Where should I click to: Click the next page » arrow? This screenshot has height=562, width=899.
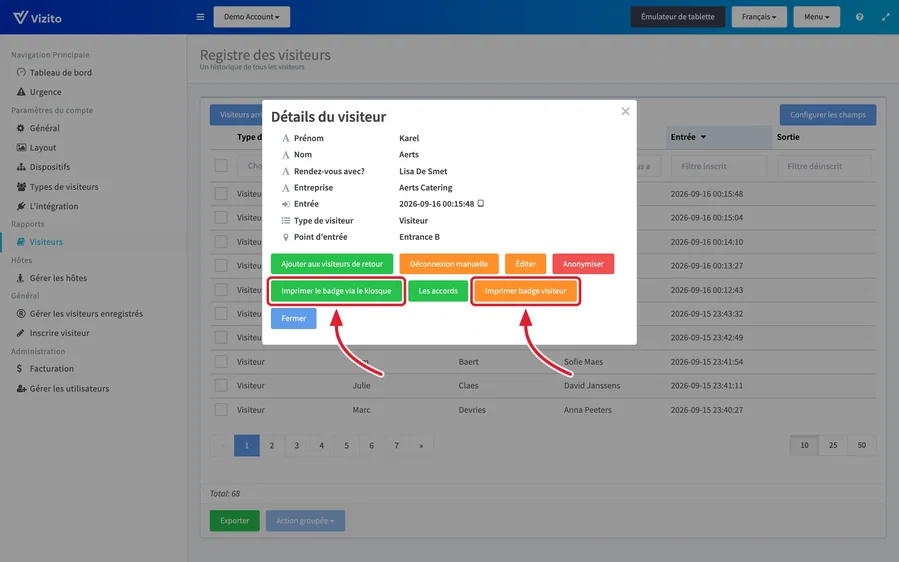[x=421, y=445]
